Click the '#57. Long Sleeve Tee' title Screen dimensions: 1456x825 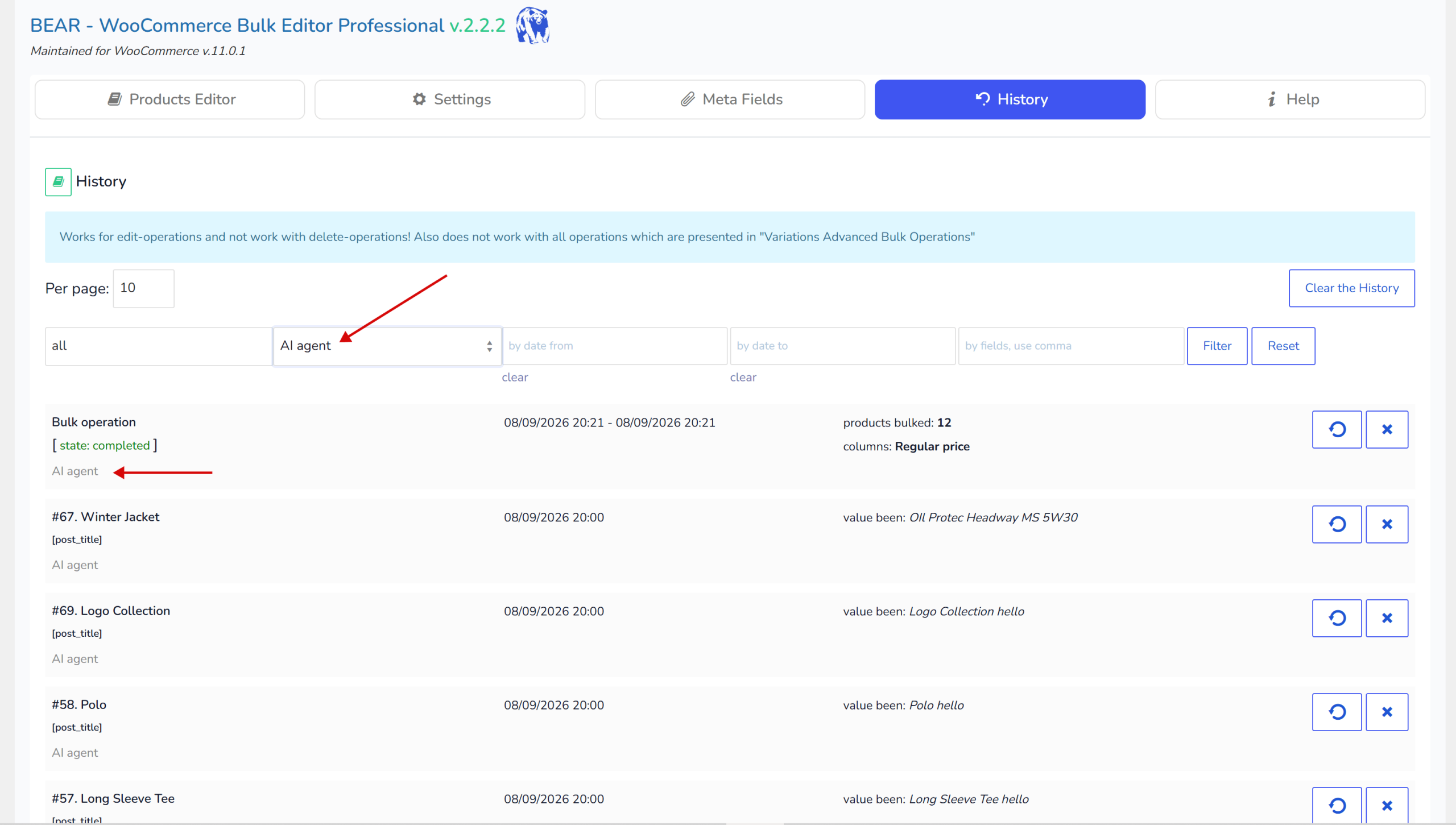pos(113,798)
